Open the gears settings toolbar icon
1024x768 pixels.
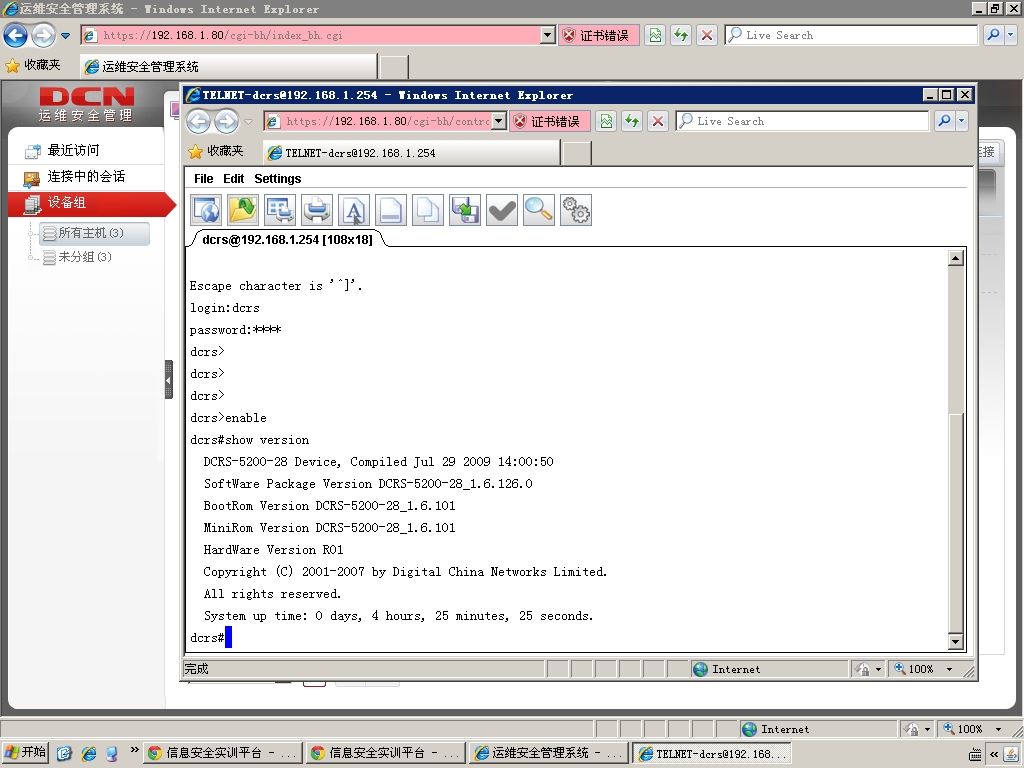pos(576,210)
